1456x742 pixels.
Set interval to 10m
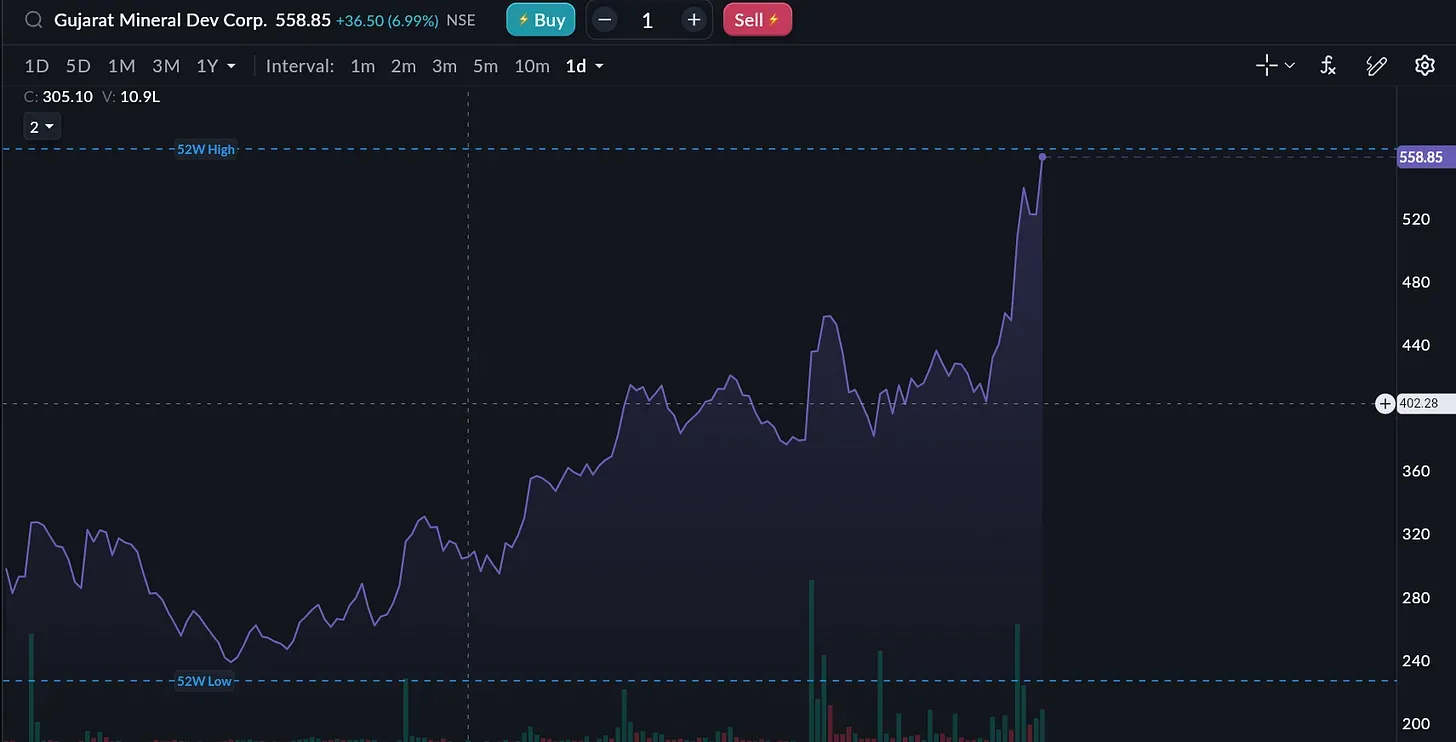pyautogui.click(x=531, y=66)
